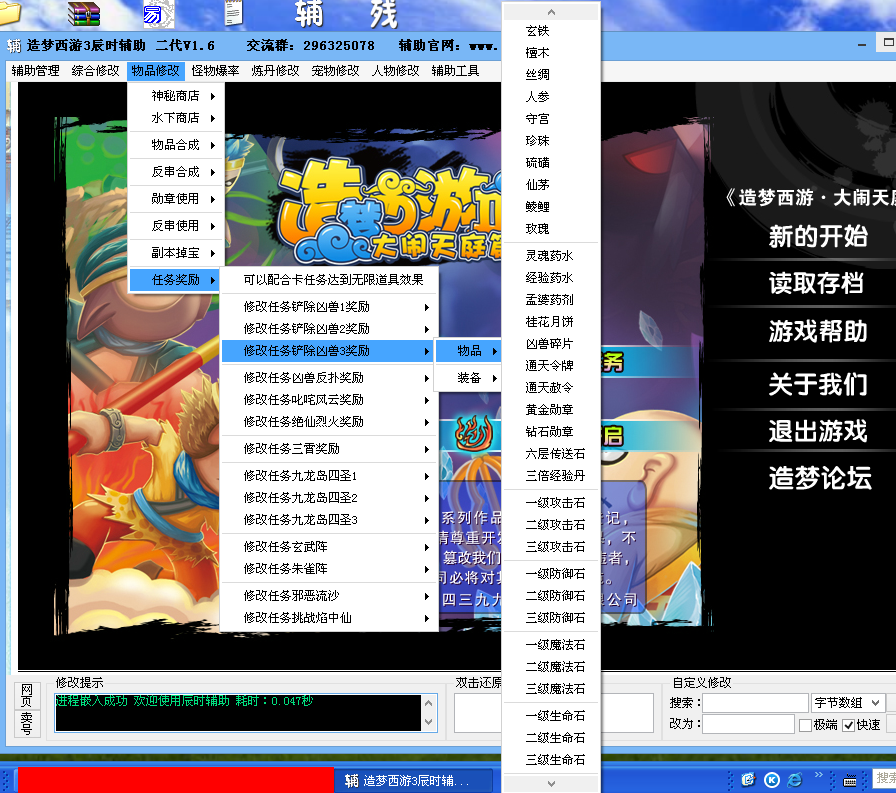Screen dimensions: 896x793
Task: Expand the 水下商店 submenu
Action: click(x=176, y=118)
